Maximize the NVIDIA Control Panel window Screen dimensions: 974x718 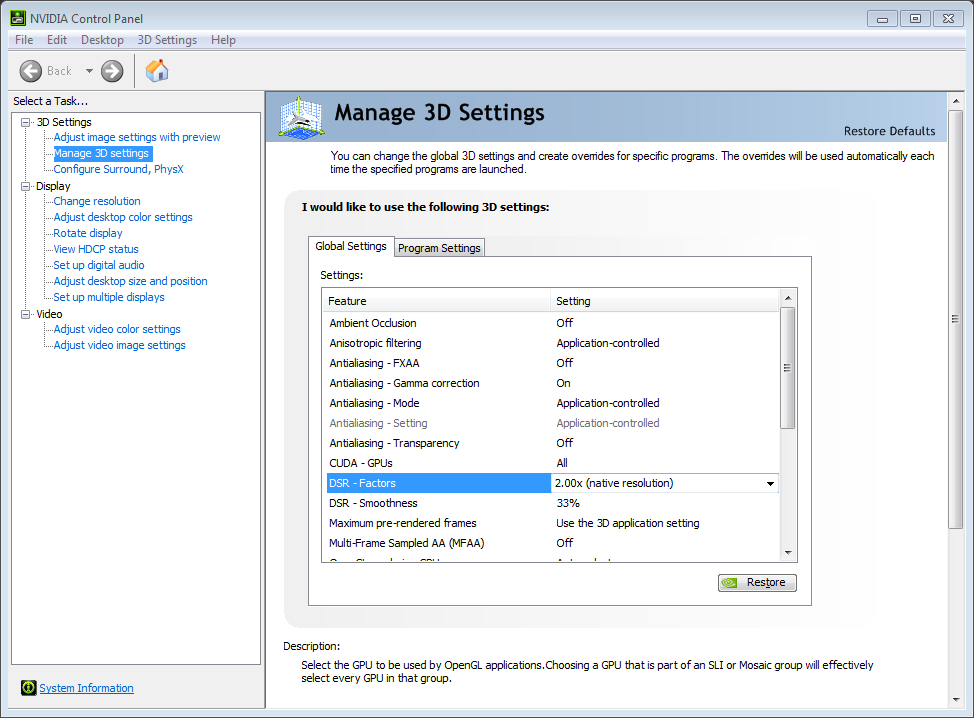(x=915, y=19)
